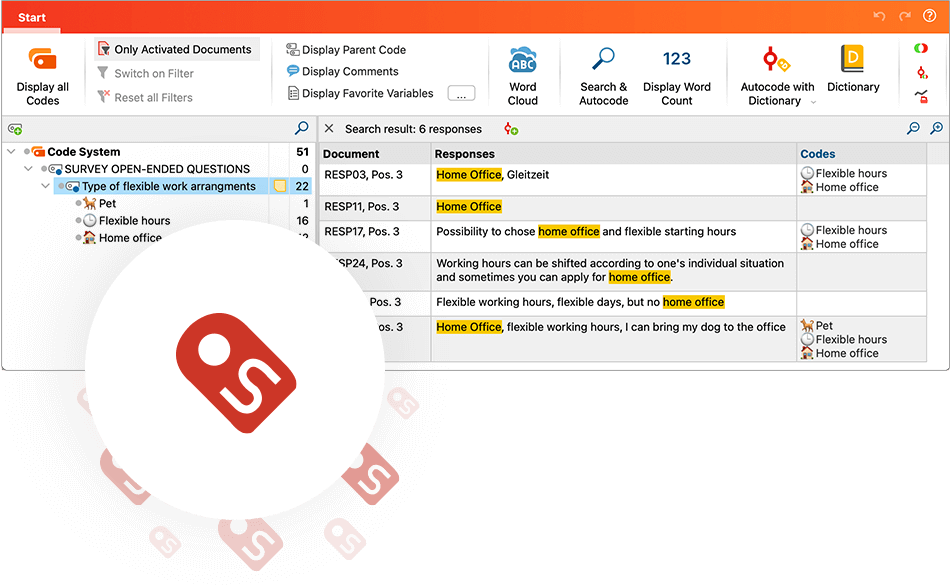
Task: Click response 'Working hours can be shifted'
Action: tap(610, 270)
